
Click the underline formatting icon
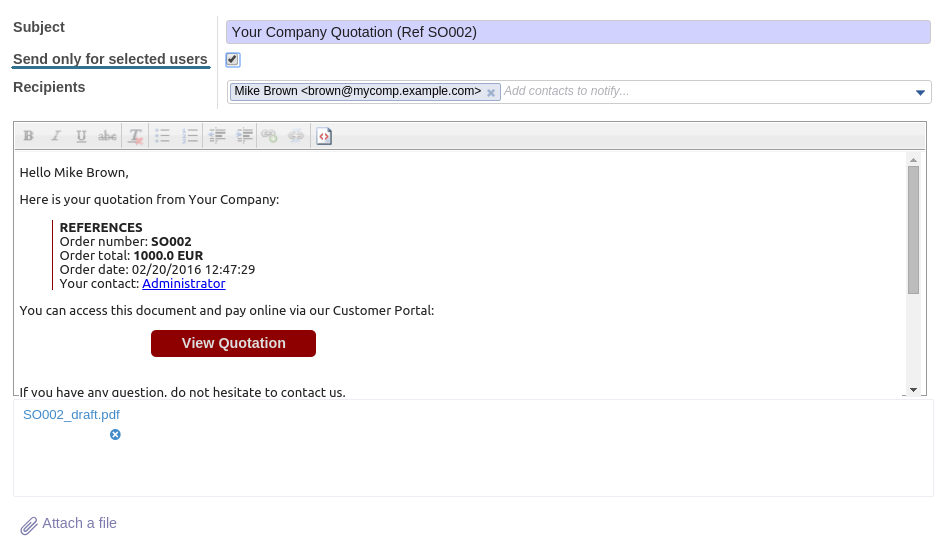pyautogui.click(x=82, y=136)
